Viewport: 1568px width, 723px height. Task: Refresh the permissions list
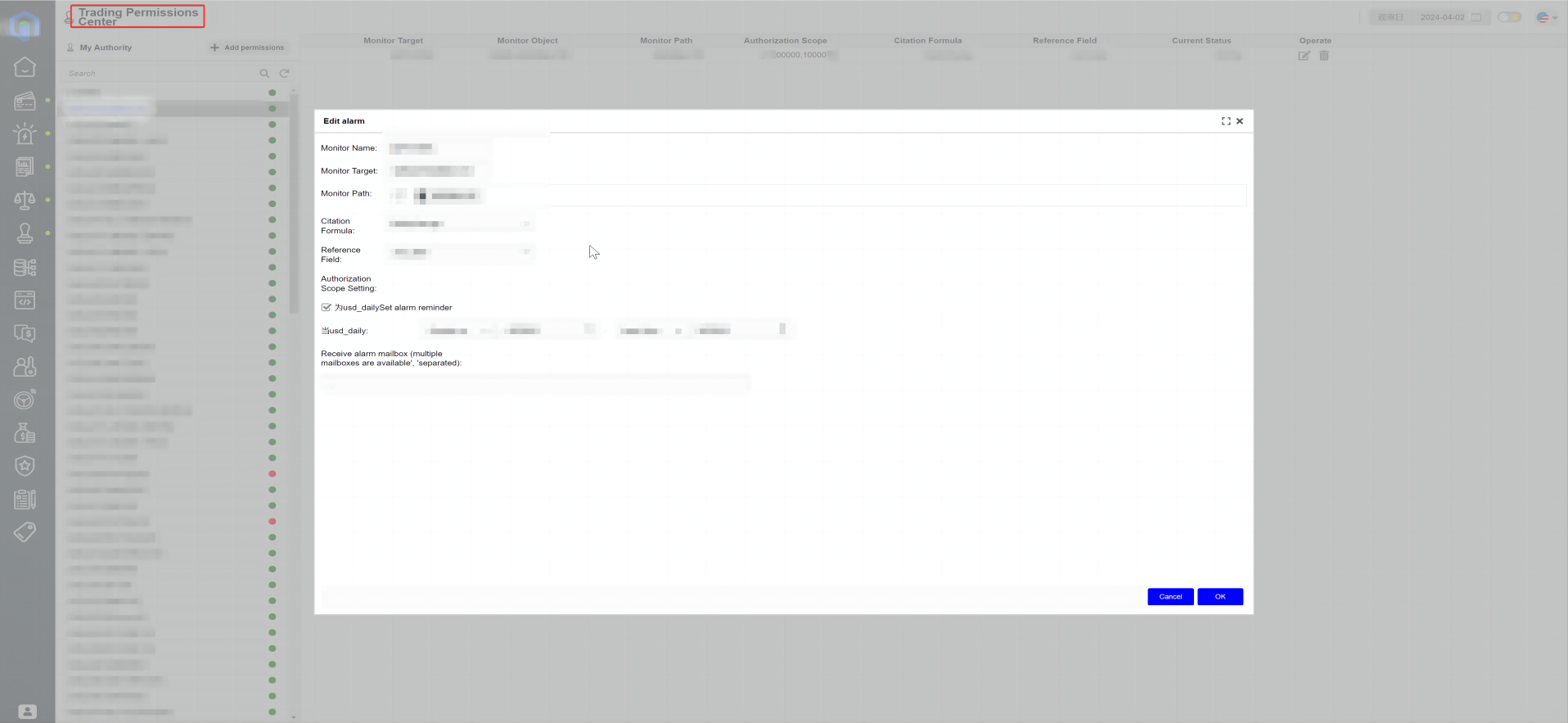point(284,74)
